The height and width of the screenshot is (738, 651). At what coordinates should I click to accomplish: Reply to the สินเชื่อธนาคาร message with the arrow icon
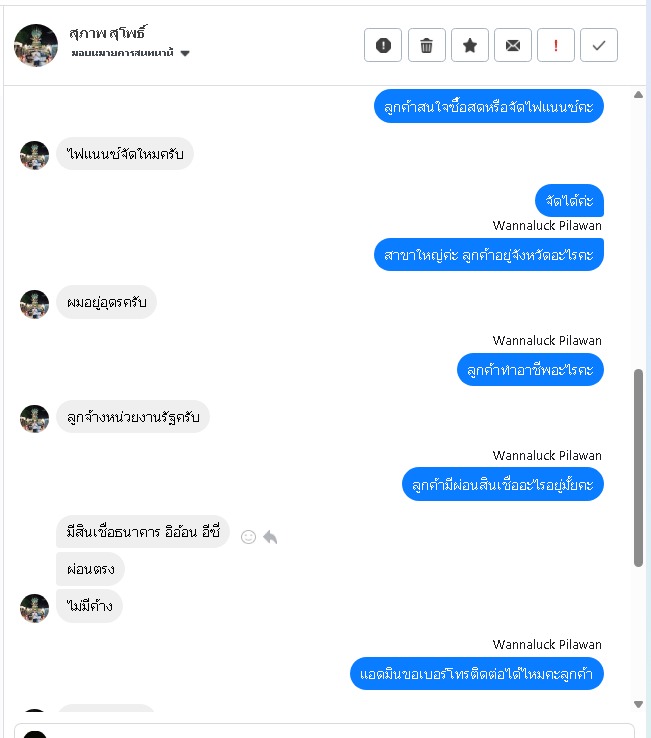[x=270, y=537]
